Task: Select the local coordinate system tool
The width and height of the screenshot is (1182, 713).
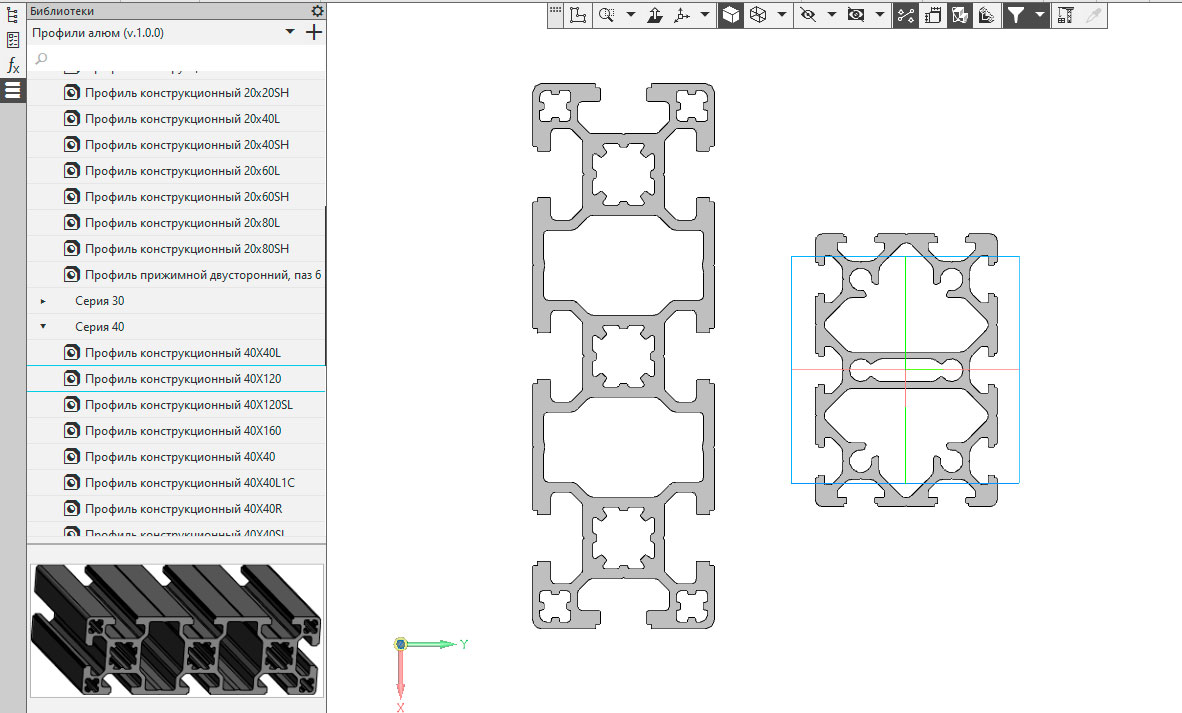Action: click(x=578, y=15)
